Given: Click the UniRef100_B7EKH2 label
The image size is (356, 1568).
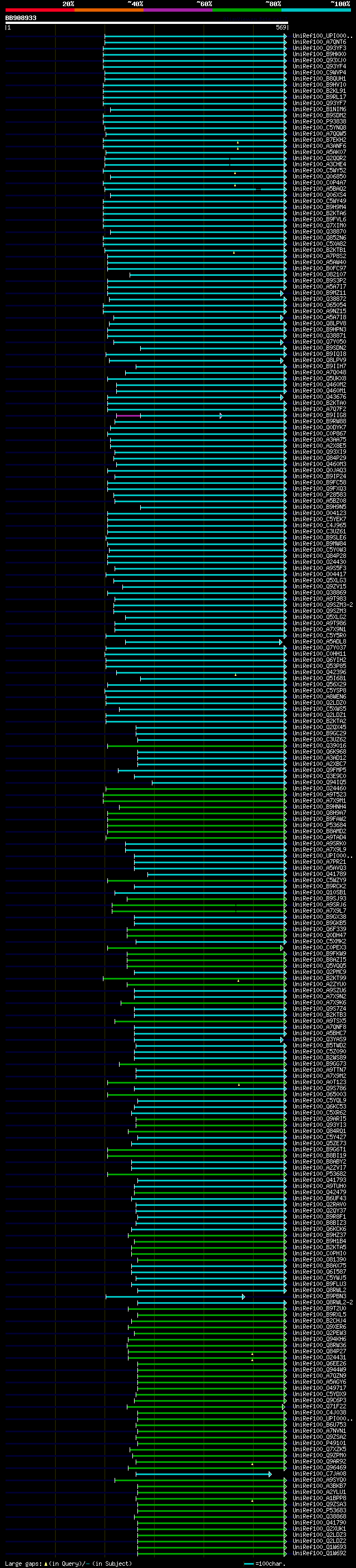Looking at the screenshot, I should [x=319, y=140].
